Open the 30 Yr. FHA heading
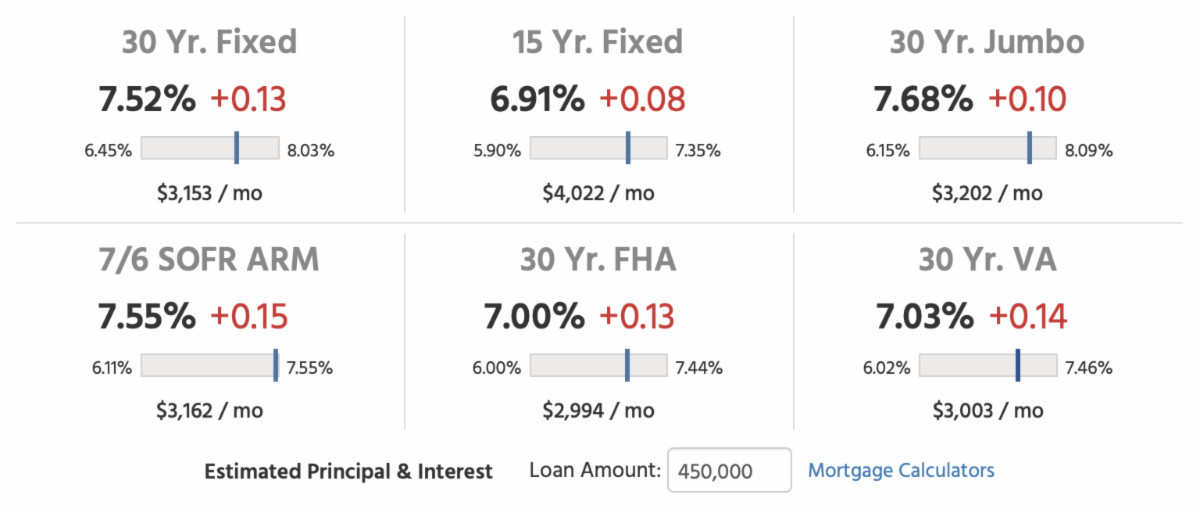This screenshot has width=1200, height=513. 597,259
